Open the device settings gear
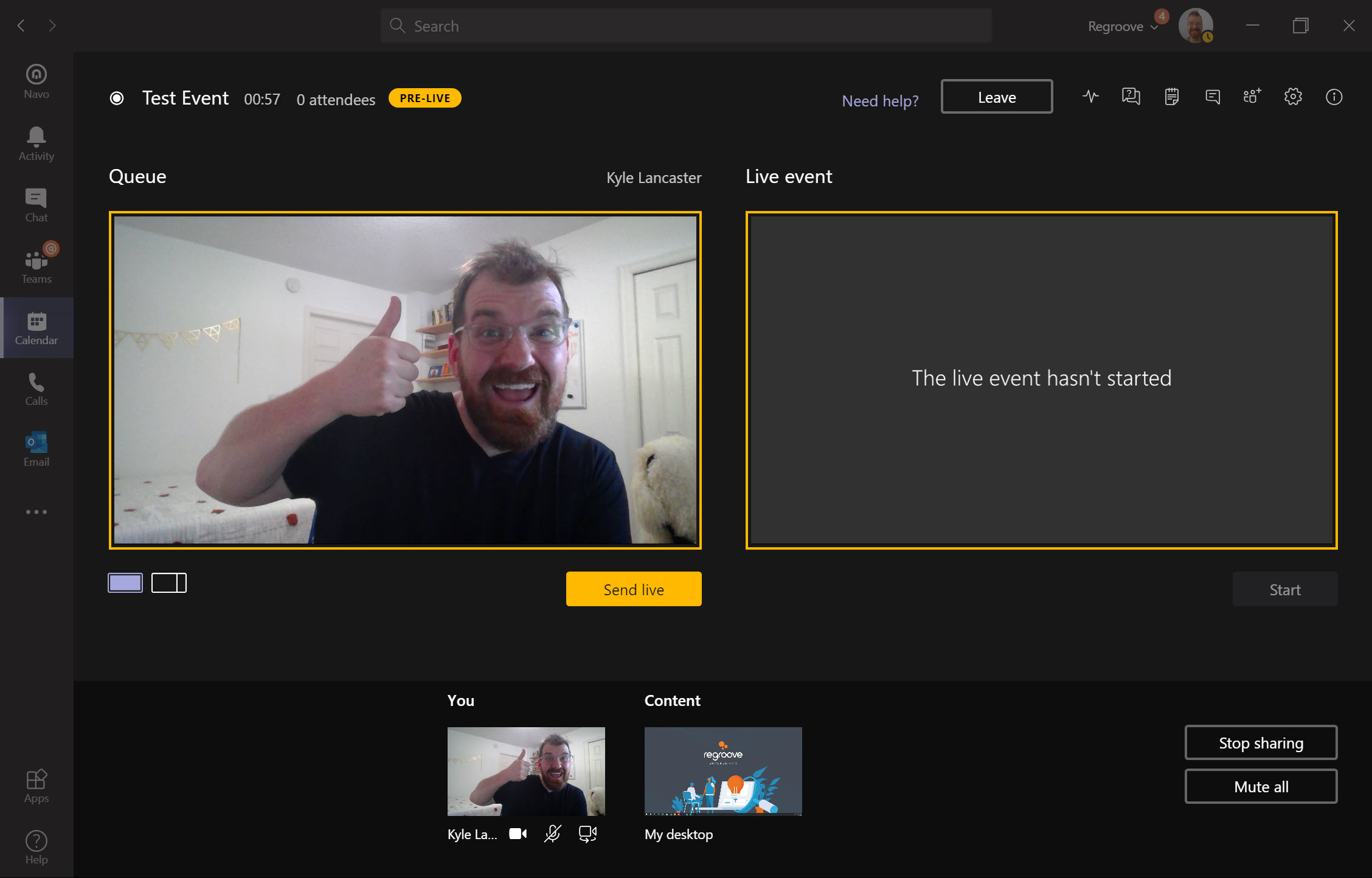Viewport: 1372px width, 878px height. (x=1294, y=97)
